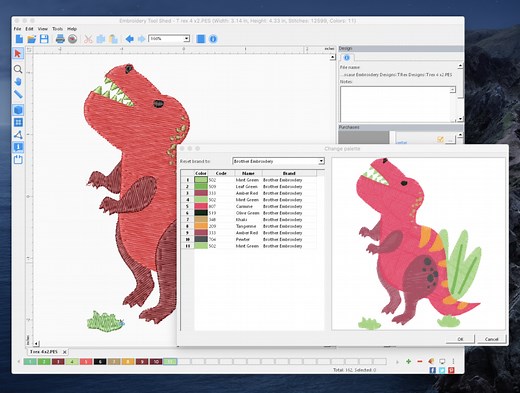Viewport: 520px width, 393px height.
Task: Click the dinosaur preview in Change palette dialog
Action: tap(418, 244)
